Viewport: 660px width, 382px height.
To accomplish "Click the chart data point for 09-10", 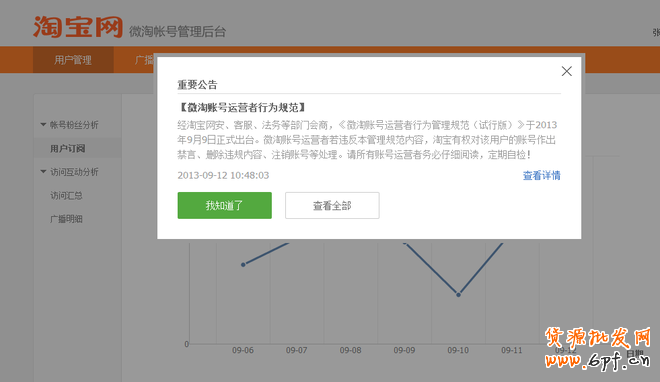I will point(458,294).
